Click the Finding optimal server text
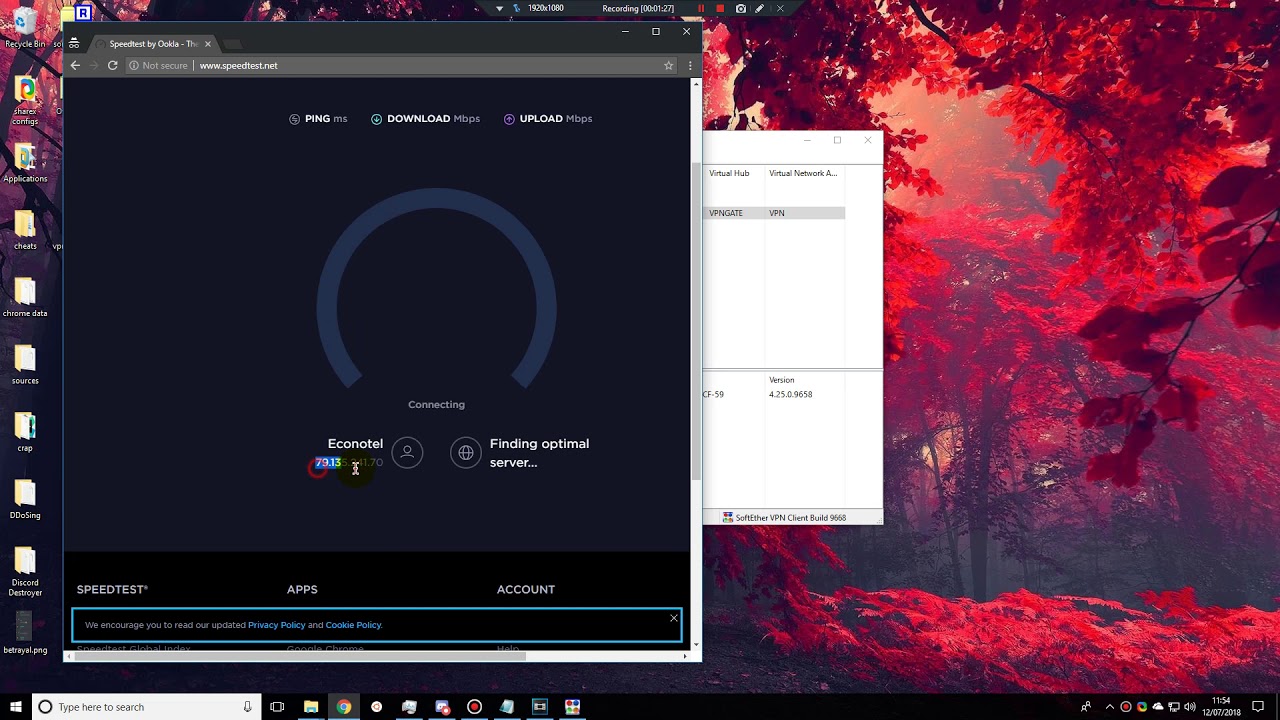Viewport: 1280px width, 720px height. 539,453
